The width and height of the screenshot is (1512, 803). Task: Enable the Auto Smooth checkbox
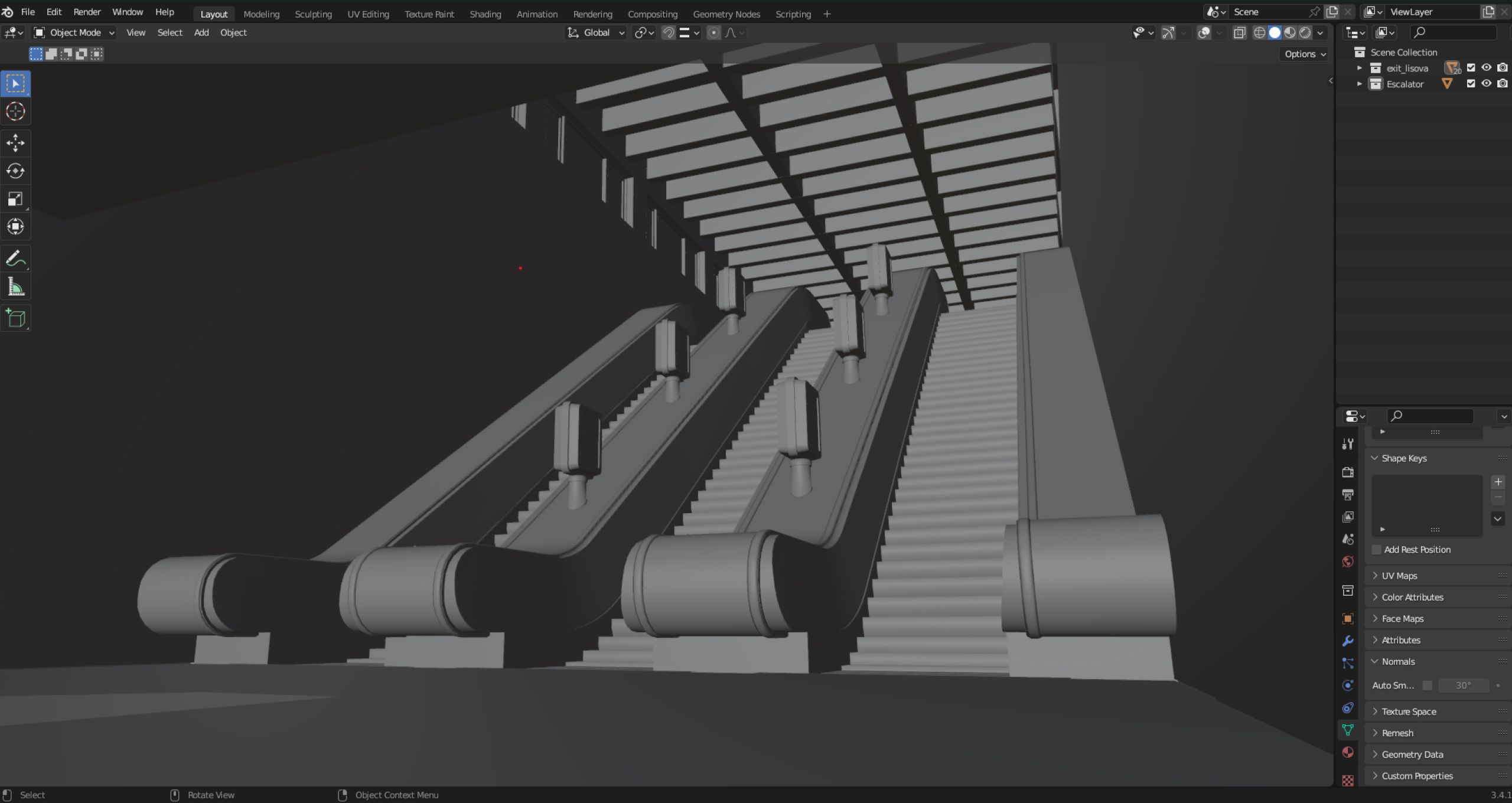(x=1428, y=686)
